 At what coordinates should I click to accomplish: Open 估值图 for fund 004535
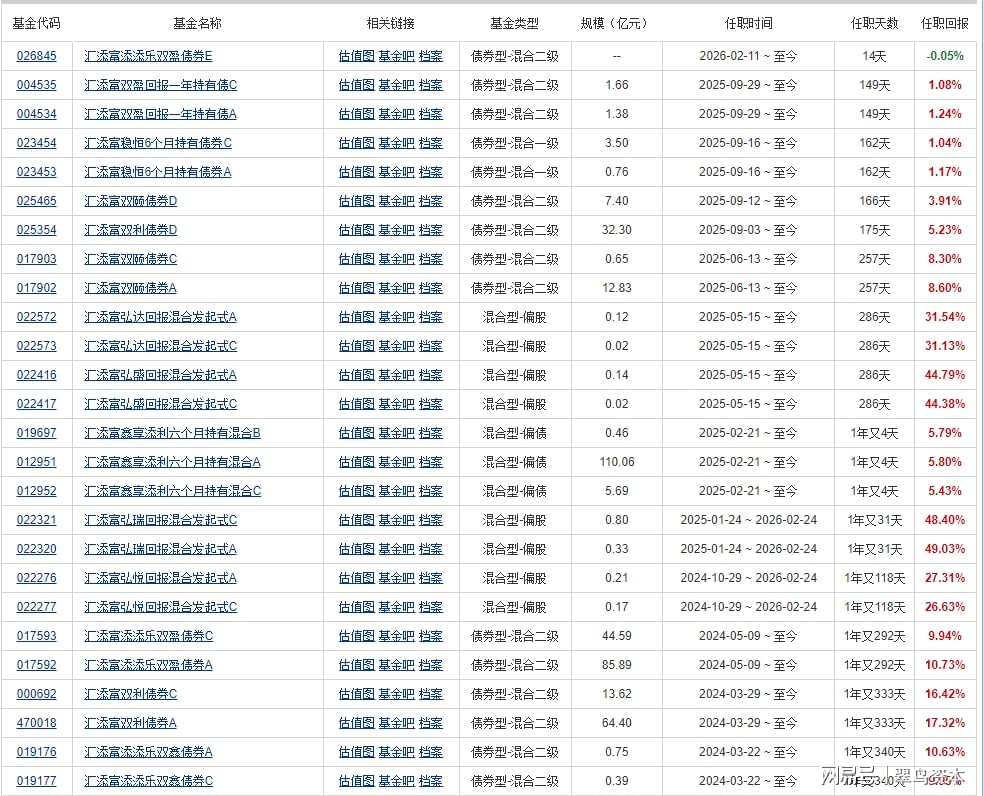pyautogui.click(x=356, y=85)
